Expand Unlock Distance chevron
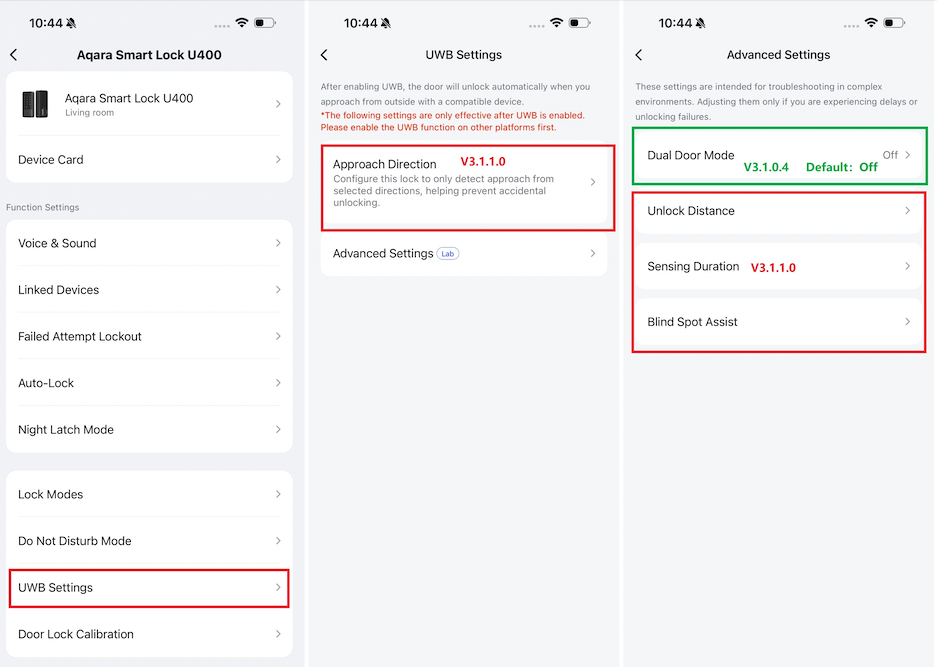 [x=907, y=210]
